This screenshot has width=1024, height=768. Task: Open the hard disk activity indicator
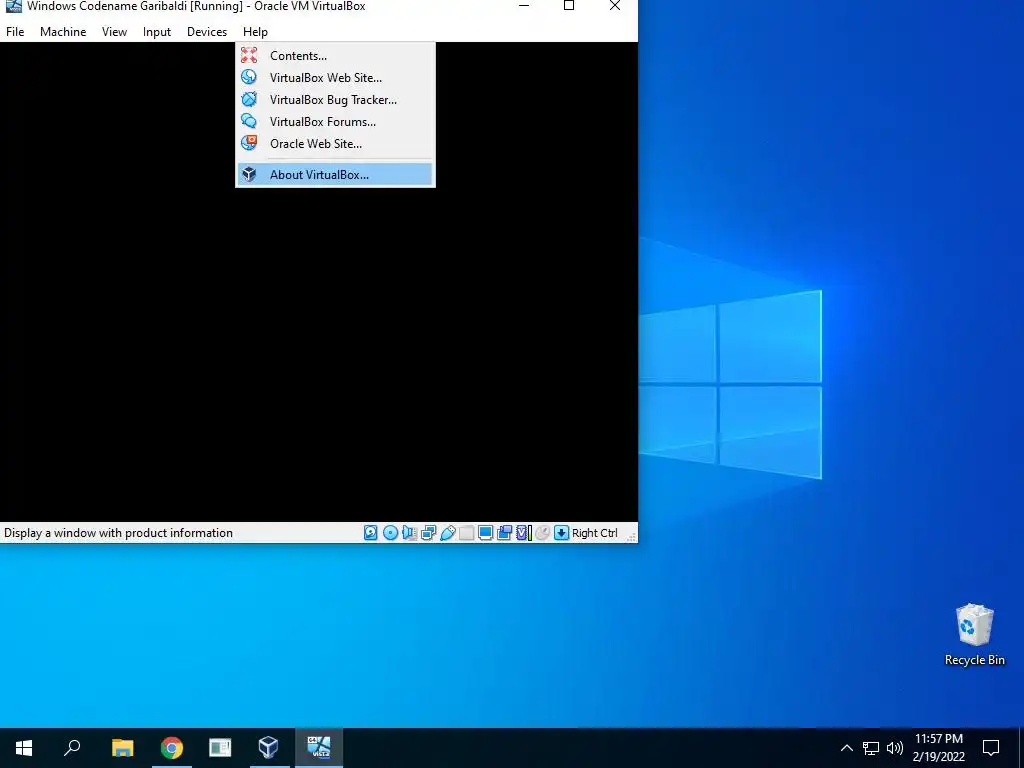[x=370, y=533]
